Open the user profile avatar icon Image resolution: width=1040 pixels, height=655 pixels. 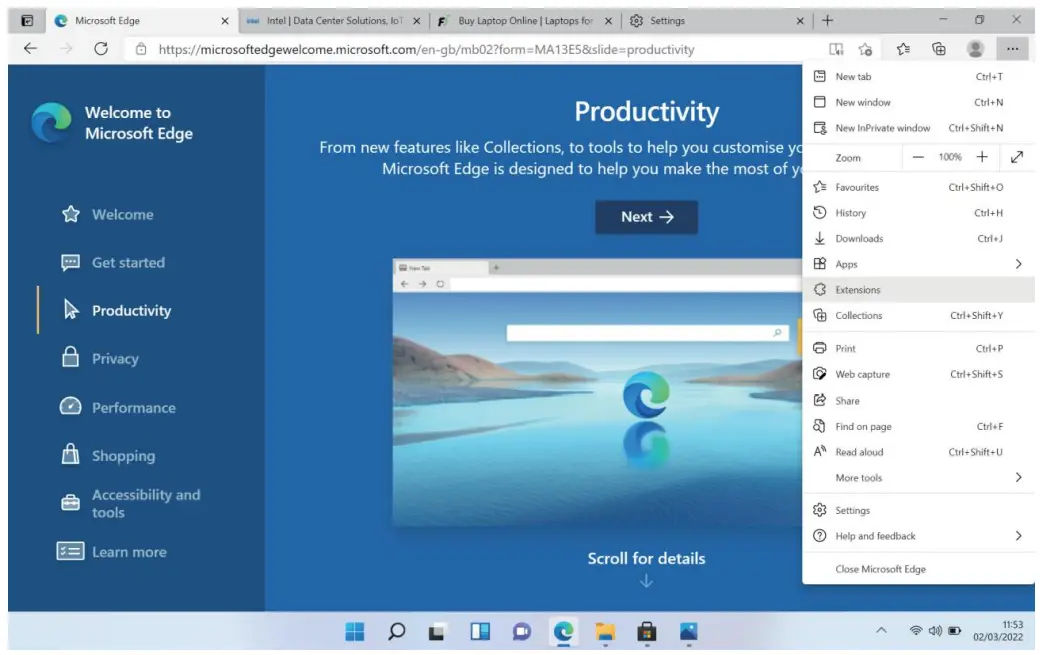[x=975, y=49]
